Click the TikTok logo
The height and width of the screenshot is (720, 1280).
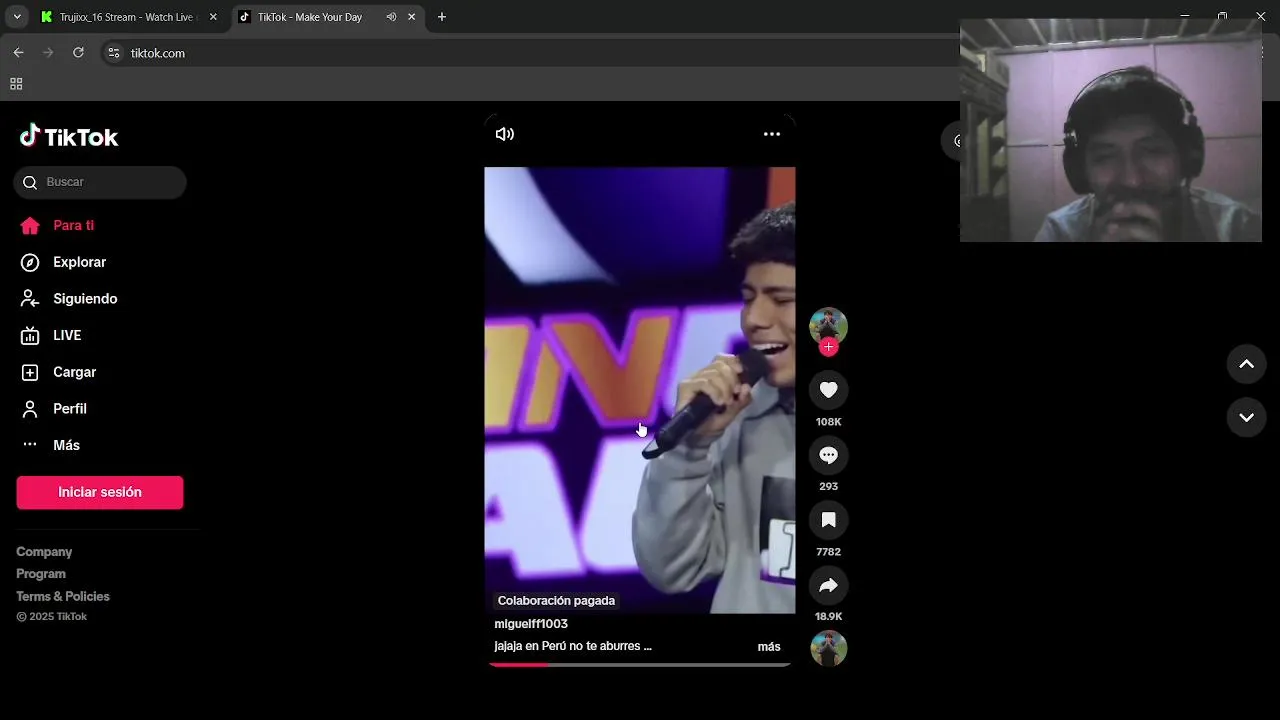point(69,137)
